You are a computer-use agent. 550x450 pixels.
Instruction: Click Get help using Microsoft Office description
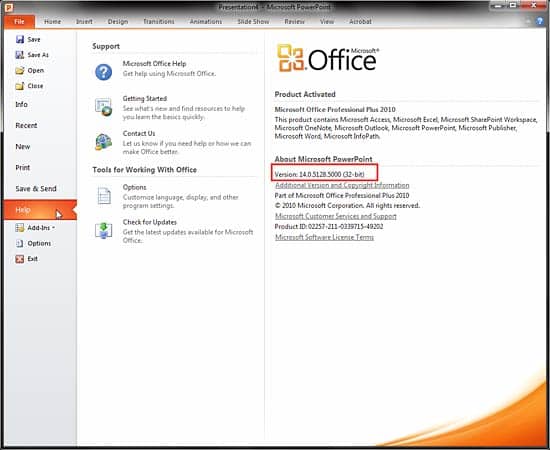click(169, 74)
